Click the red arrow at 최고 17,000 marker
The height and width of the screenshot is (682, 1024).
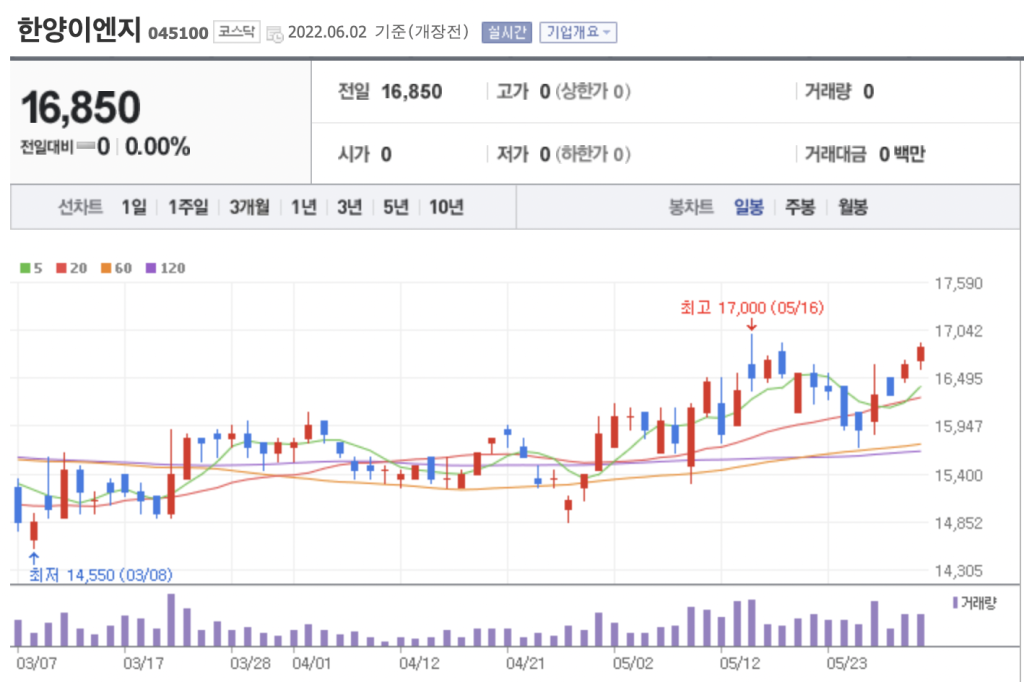[751, 324]
